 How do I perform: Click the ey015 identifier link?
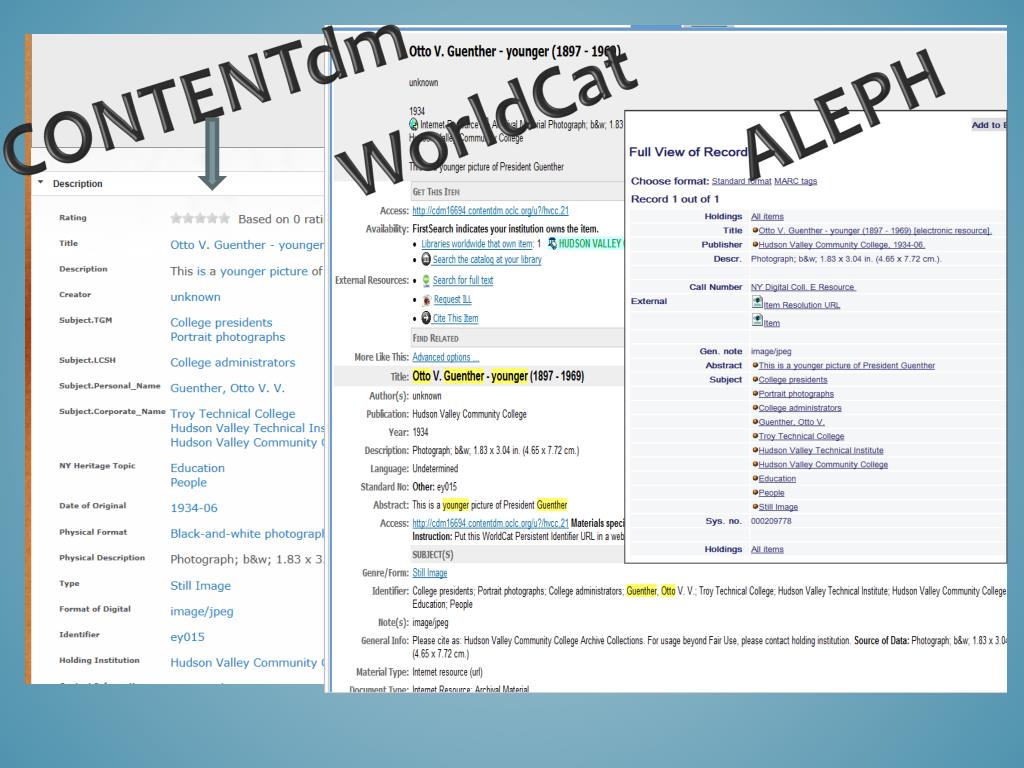[x=187, y=637]
